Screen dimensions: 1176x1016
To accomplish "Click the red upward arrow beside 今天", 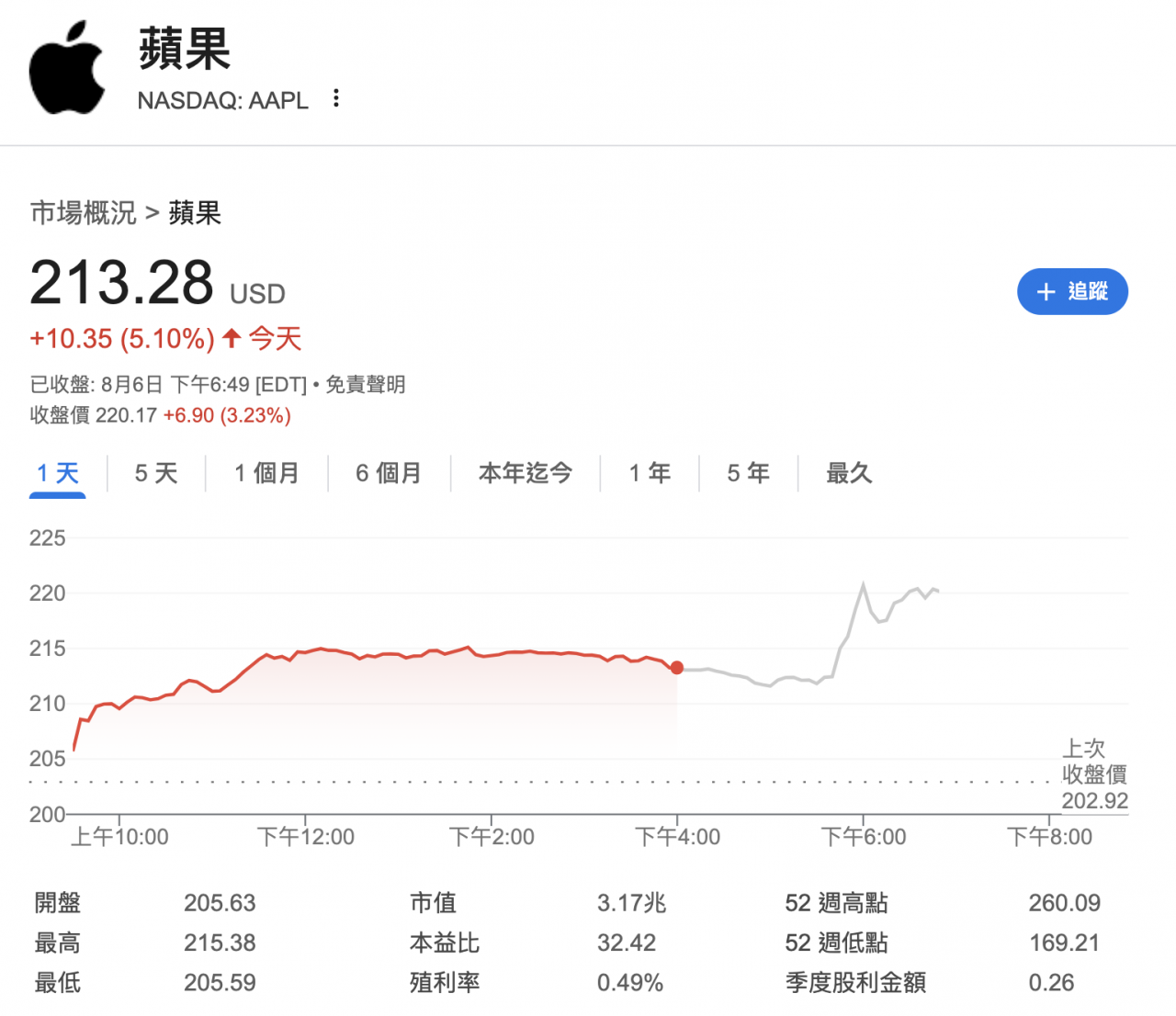I will click(231, 339).
